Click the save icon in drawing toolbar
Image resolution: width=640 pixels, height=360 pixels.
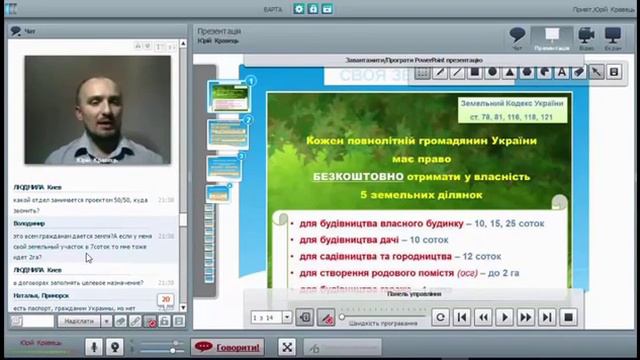[x=614, y=73]
